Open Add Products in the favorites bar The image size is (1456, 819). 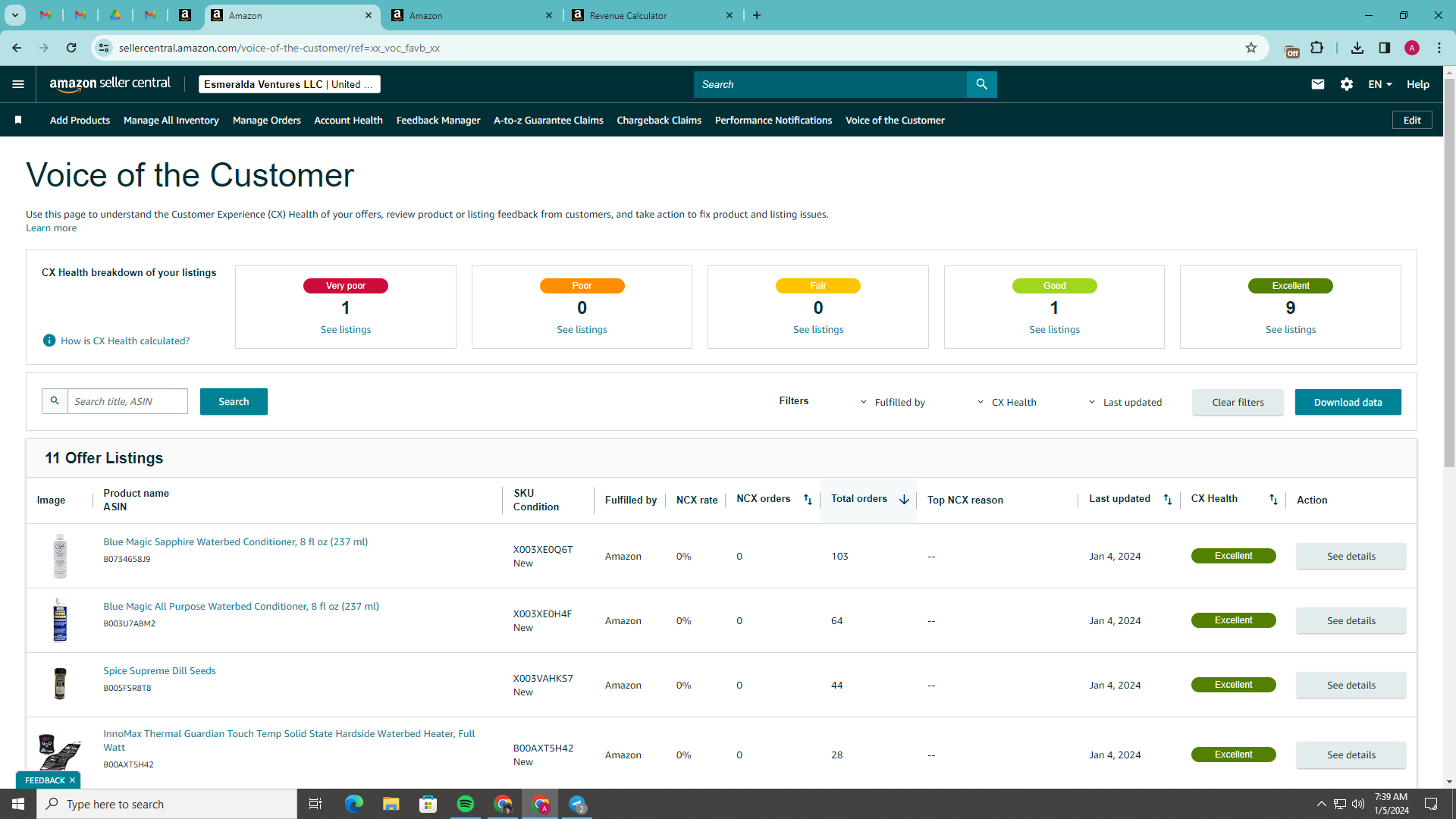point(80,120)
